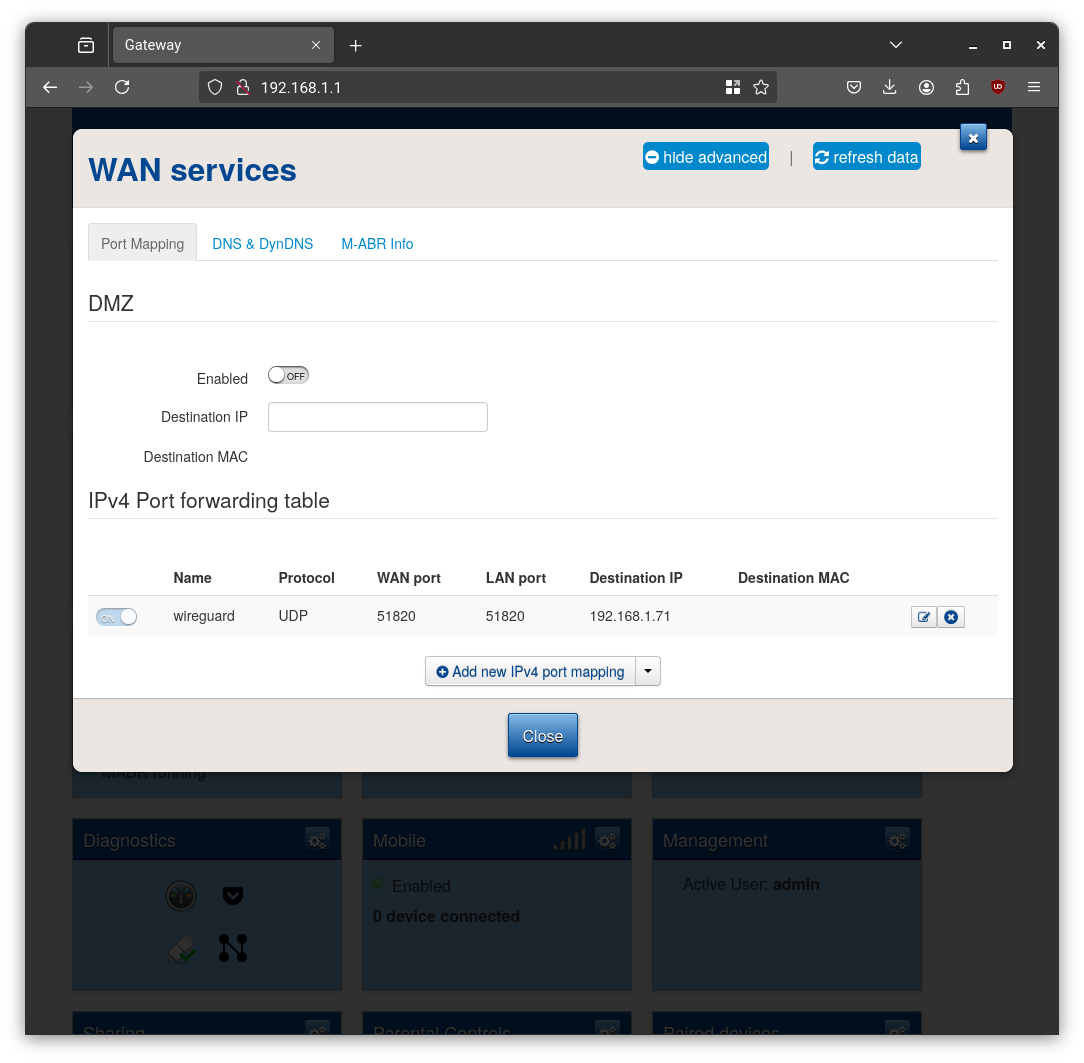Screen dimensions: 1084x1063
Task: Click inside the Destination IP field
Action: 377,417
